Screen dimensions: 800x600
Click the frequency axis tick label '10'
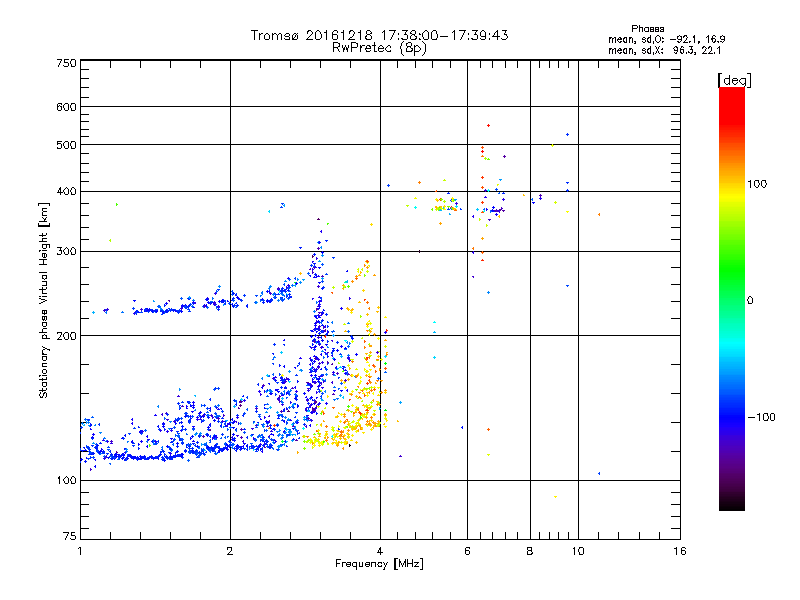click(578, 551)
